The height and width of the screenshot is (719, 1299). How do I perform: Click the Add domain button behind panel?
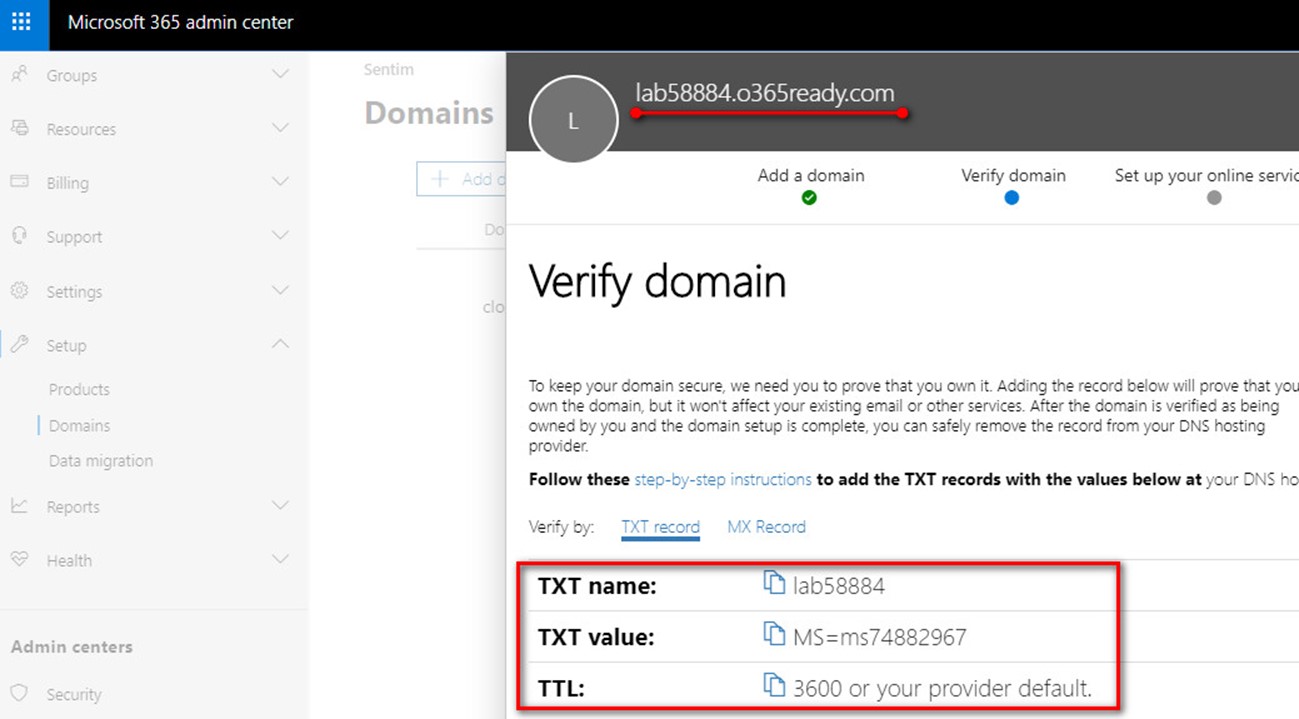coord(462,179)
